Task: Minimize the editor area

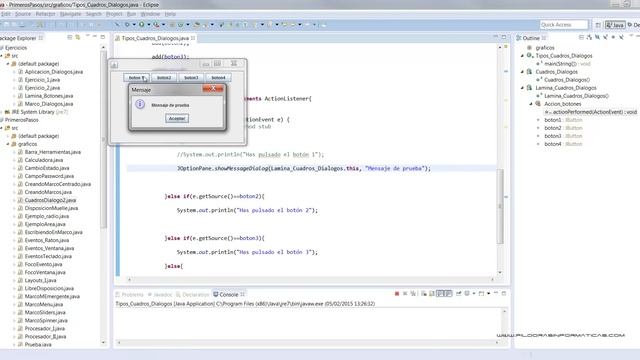Action: 496,37
